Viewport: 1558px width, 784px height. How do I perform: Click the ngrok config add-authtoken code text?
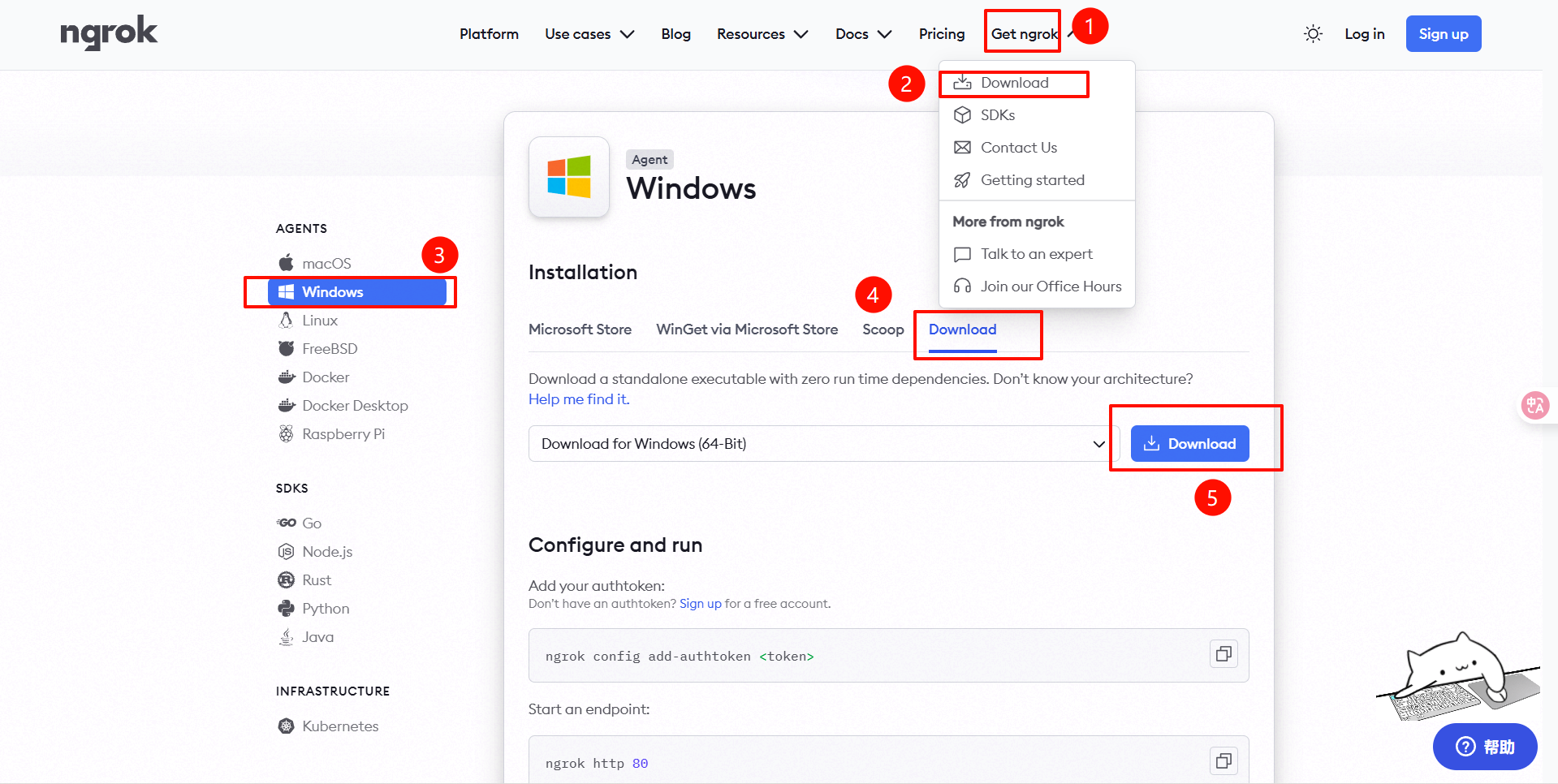coord(680,656)
